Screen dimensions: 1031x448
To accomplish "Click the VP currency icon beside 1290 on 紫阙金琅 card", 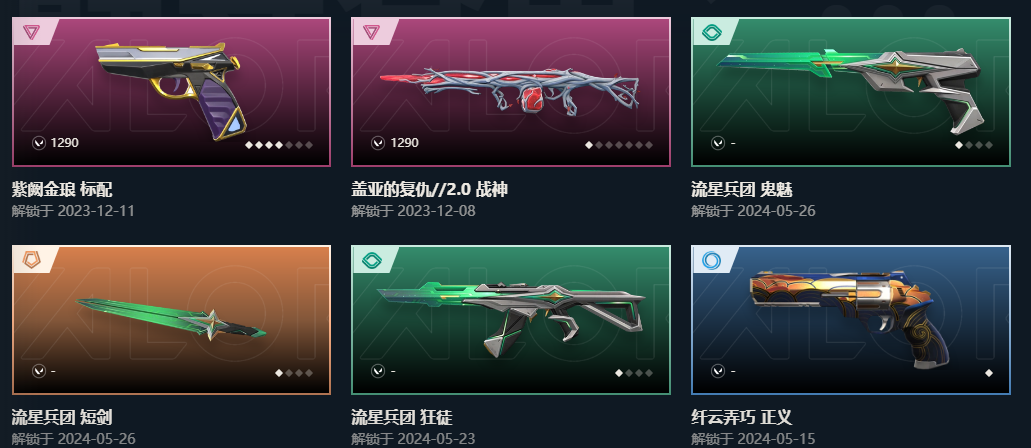I will click(39, 143).
